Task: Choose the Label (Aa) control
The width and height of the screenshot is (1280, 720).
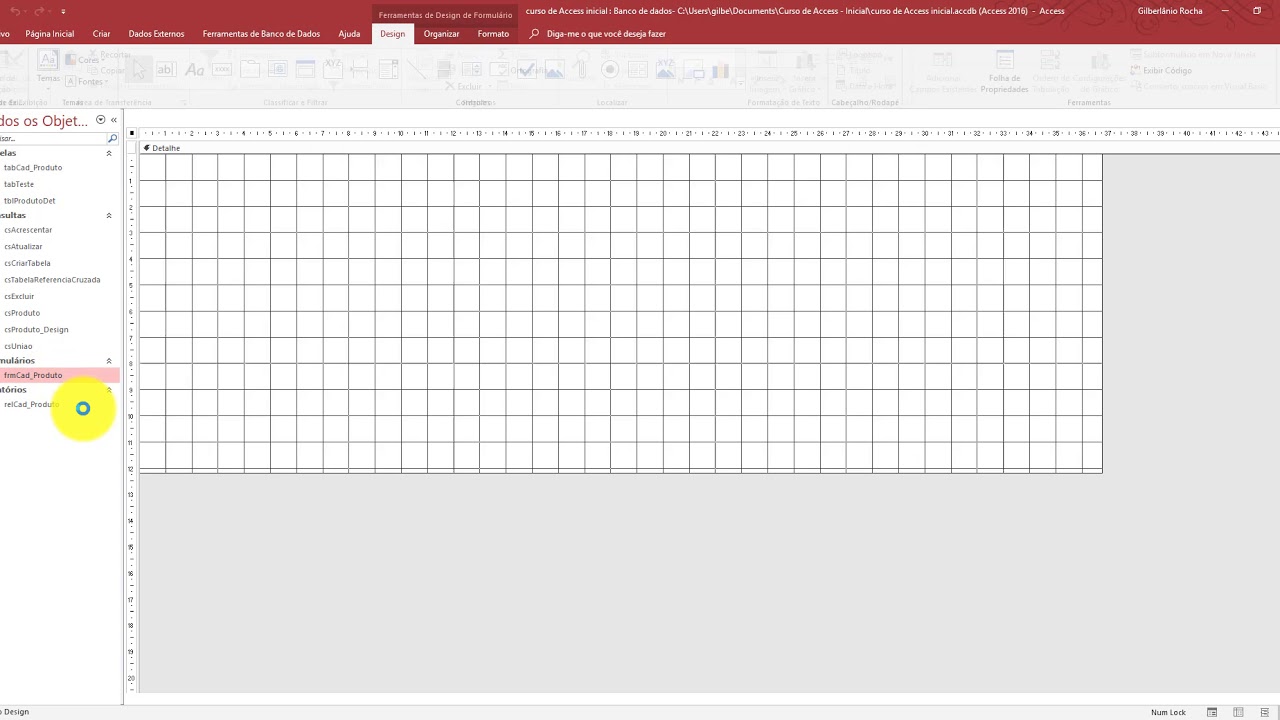Action: click(x=195, y=70)
